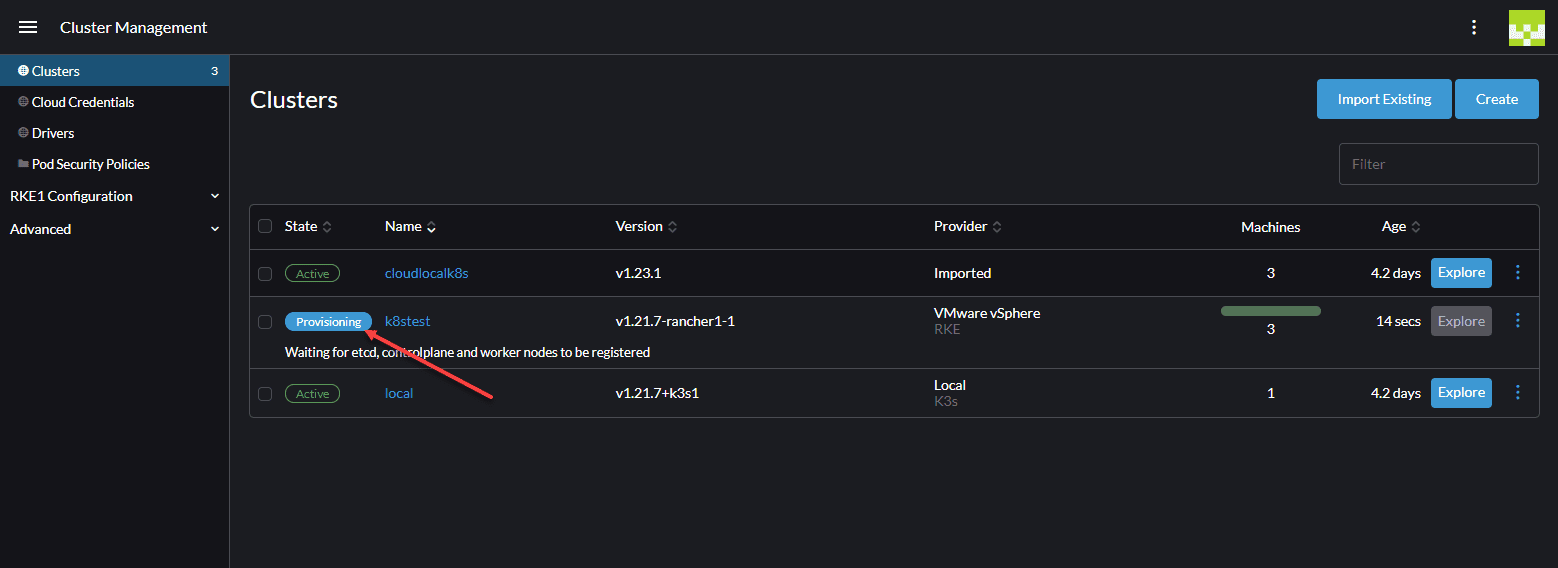Open Pod Security Policies
The width and height of the screenshot is (1558, 568).
point(90,164)
